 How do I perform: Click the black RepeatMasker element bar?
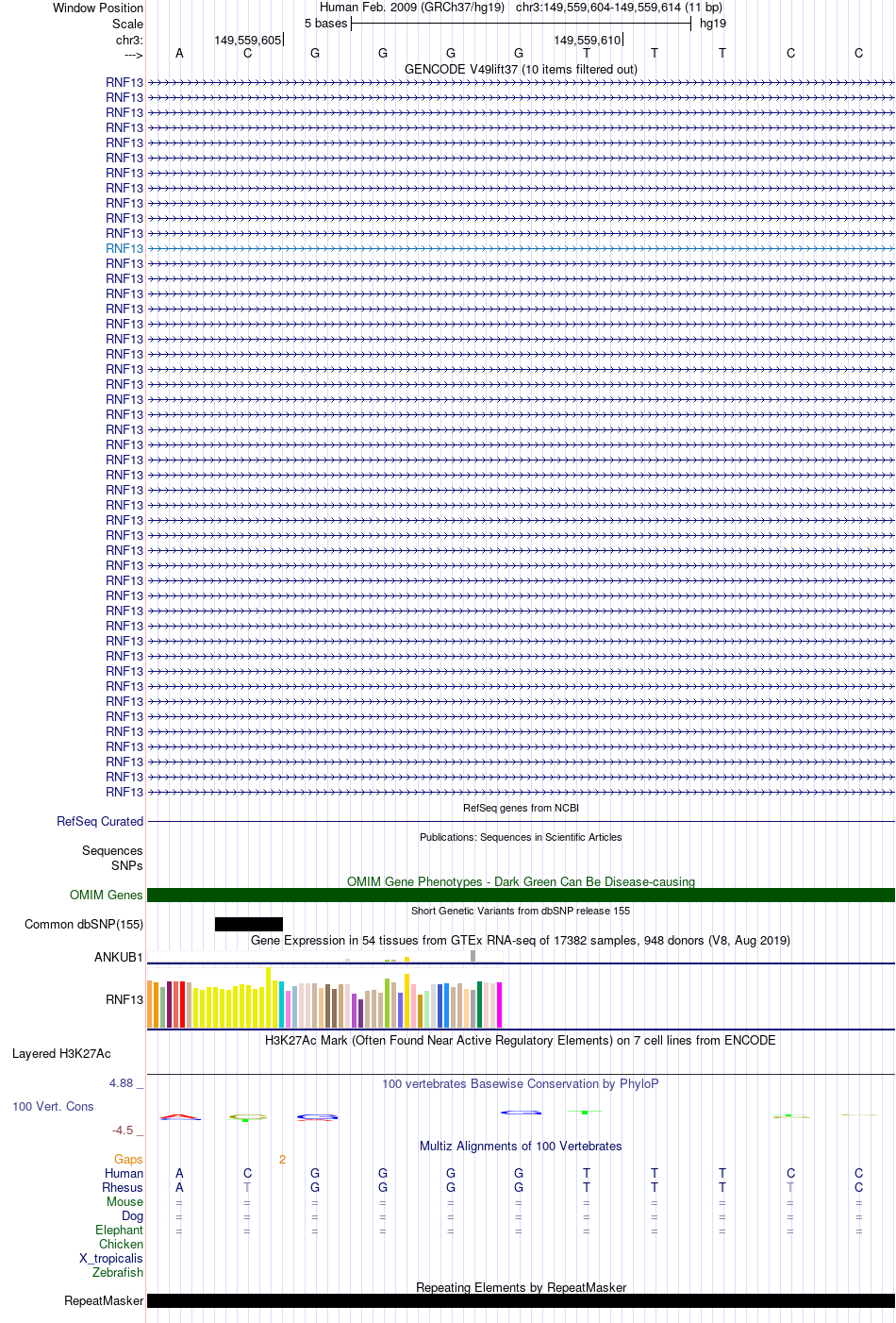pyautogui.click(x=521, y=1301)
